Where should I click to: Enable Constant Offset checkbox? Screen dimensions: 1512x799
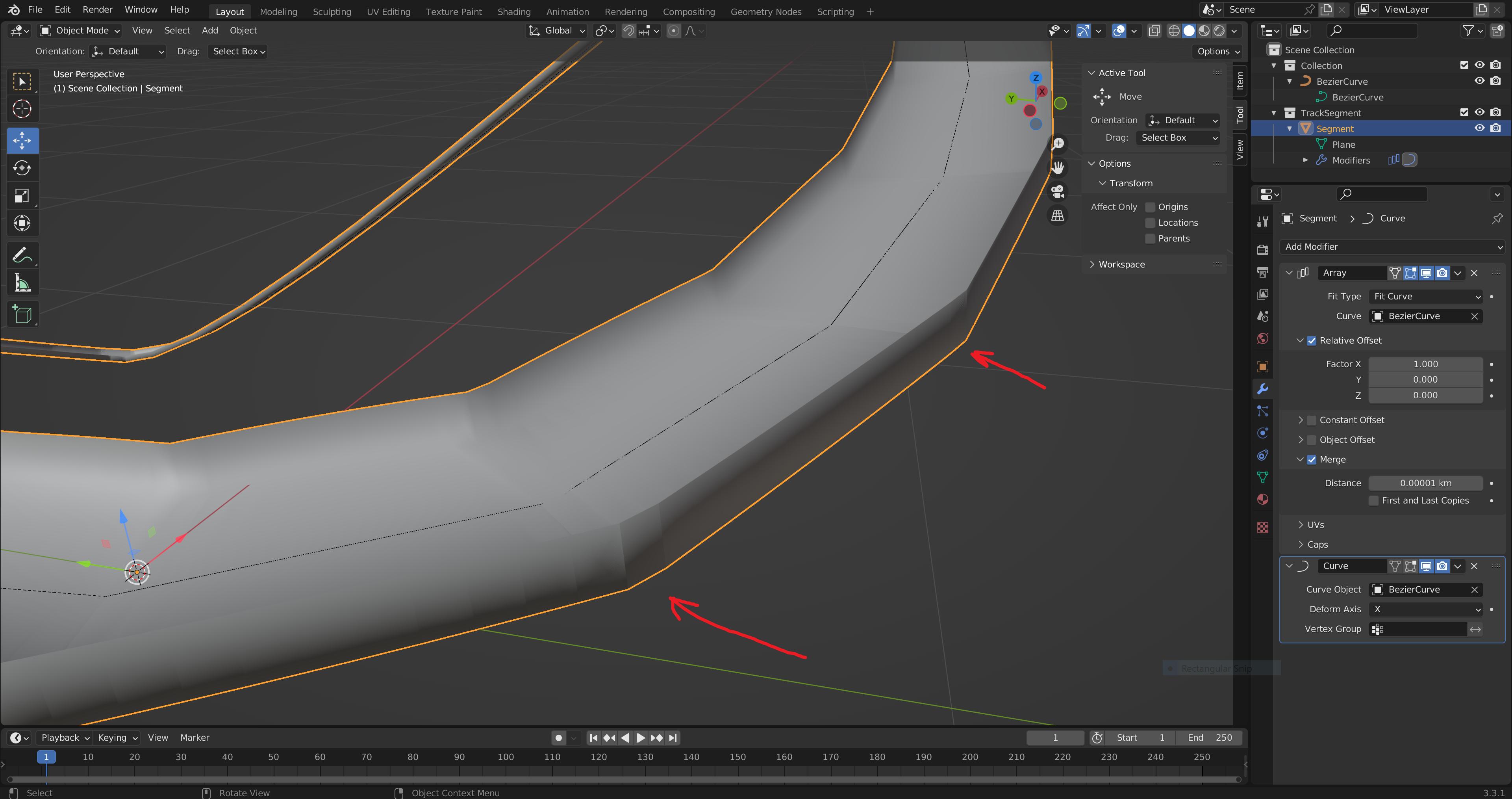click(x=1312, y=420)
